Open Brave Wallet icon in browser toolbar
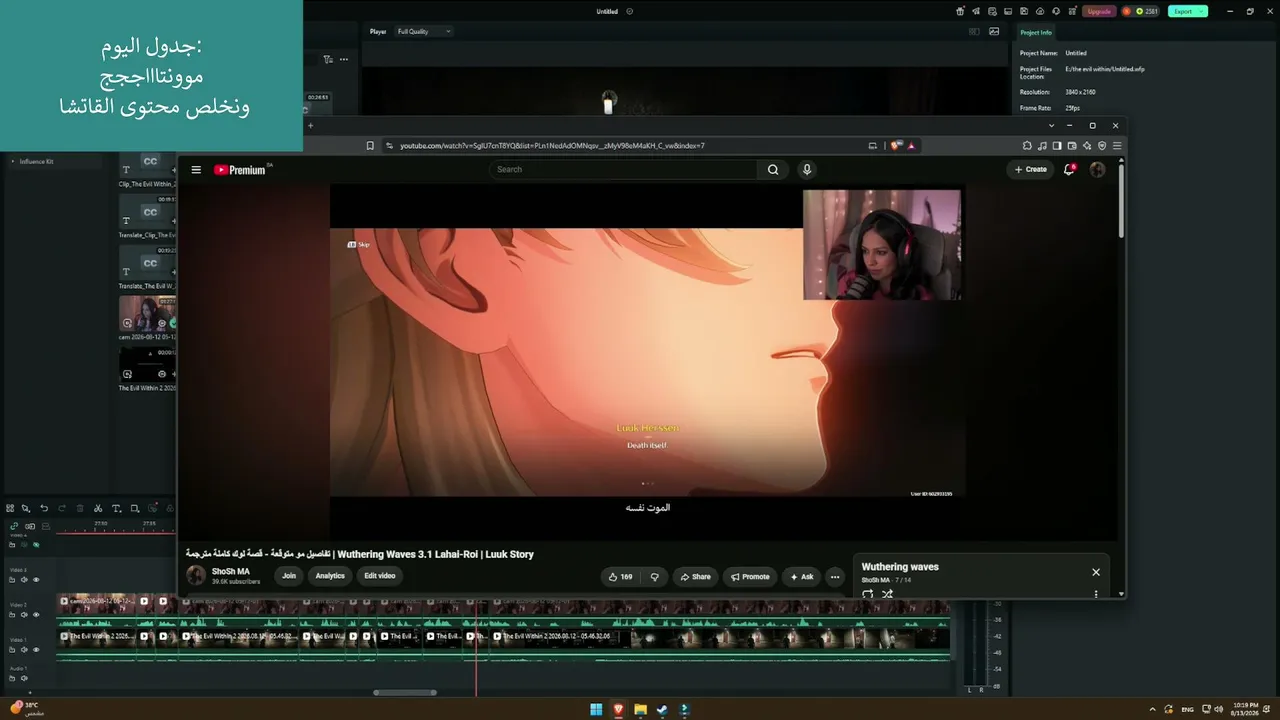Screen dimensions: 1280x720 click(x=1072, y=146)
